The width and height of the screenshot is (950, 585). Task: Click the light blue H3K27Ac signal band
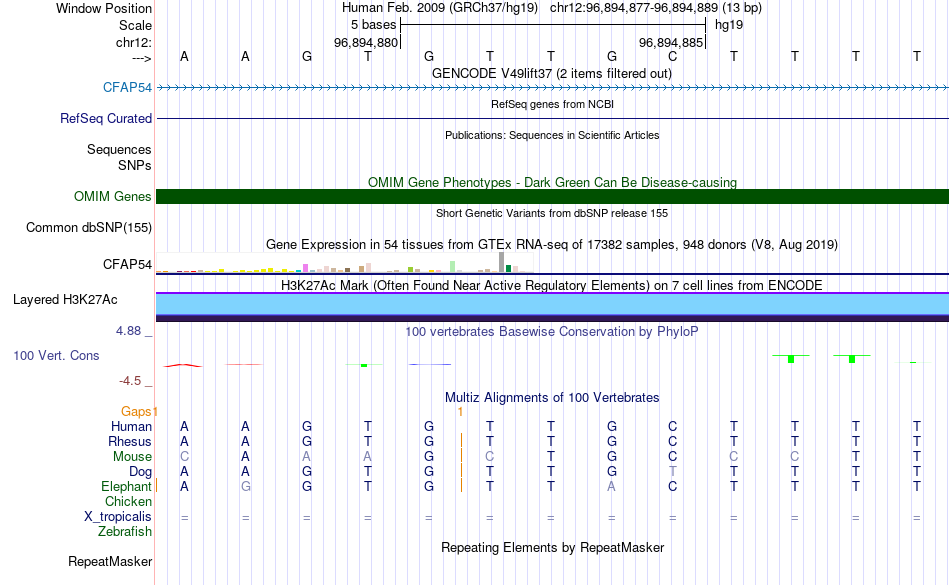pyautogui.click(x=553, y=305)
